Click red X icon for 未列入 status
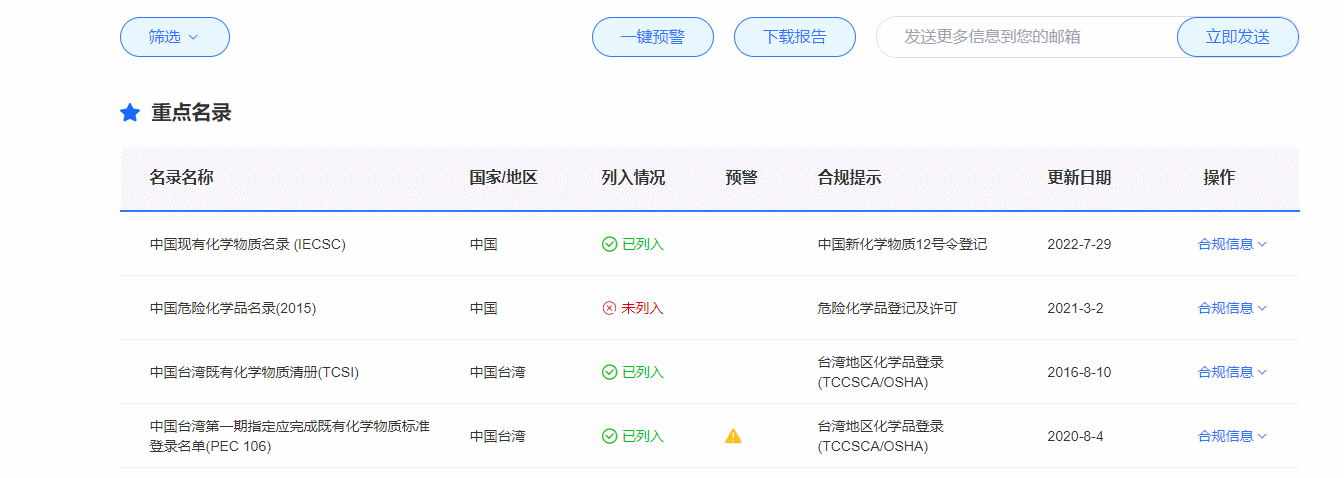1344x478 pixels. 609,308
